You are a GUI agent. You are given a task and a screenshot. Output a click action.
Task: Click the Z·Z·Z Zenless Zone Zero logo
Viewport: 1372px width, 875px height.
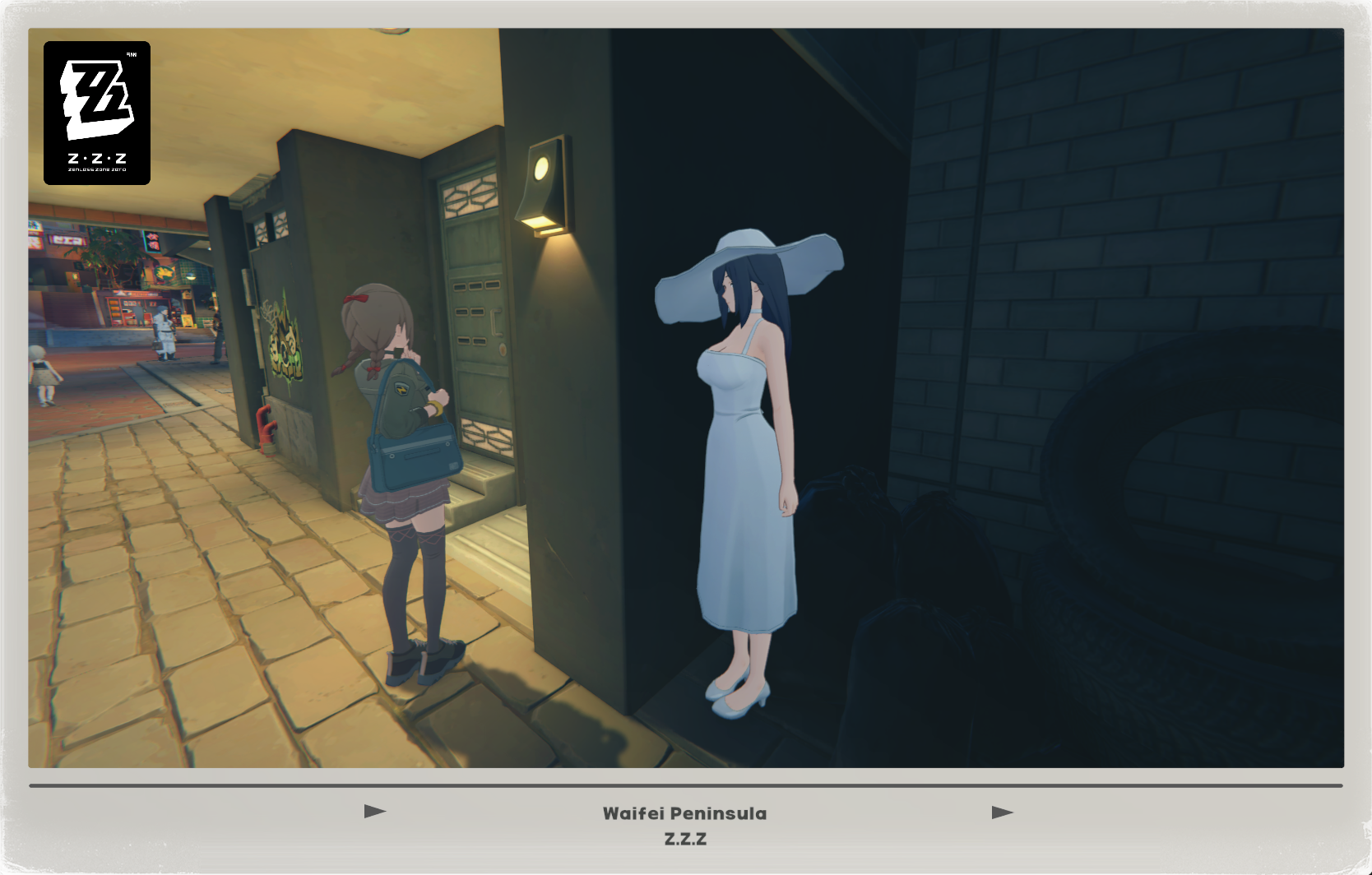97,113
